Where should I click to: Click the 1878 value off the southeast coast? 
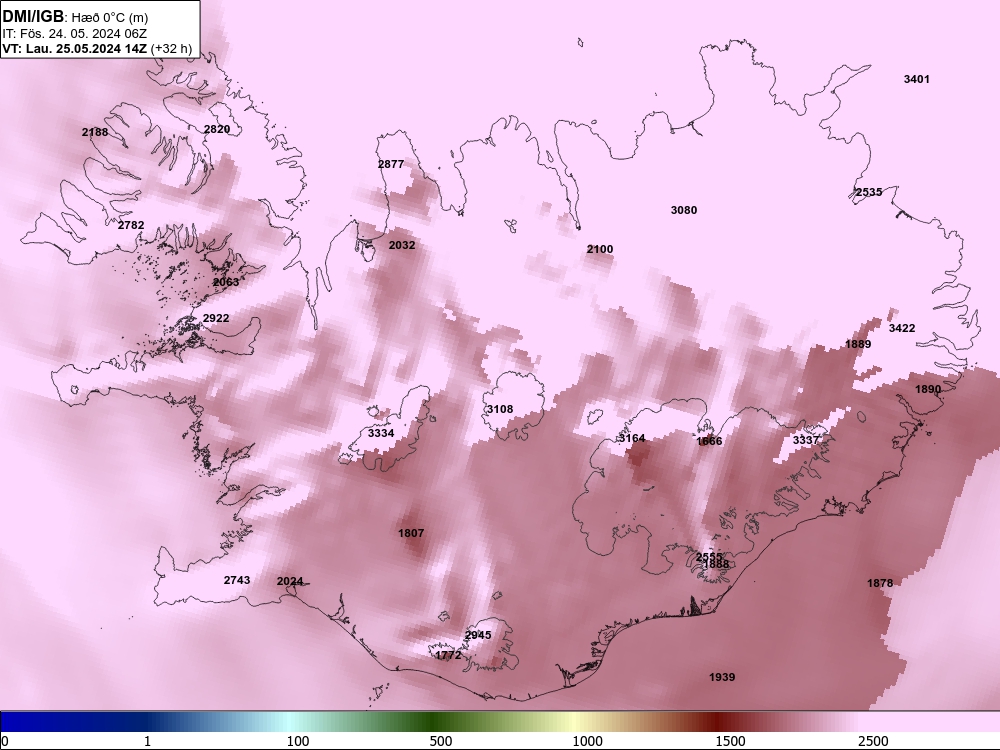pos(879,583)
